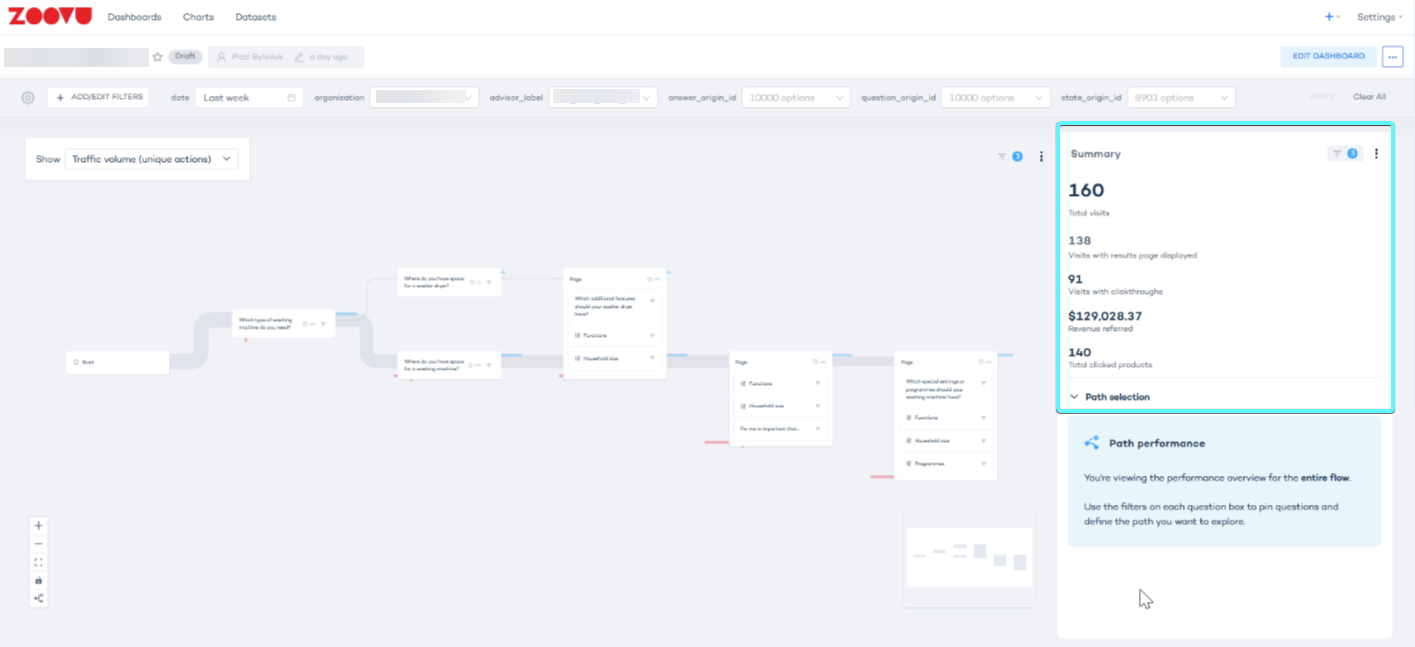Open the filter settings gear icon
The image size is (1415, 647).
(x=27, y=97)
